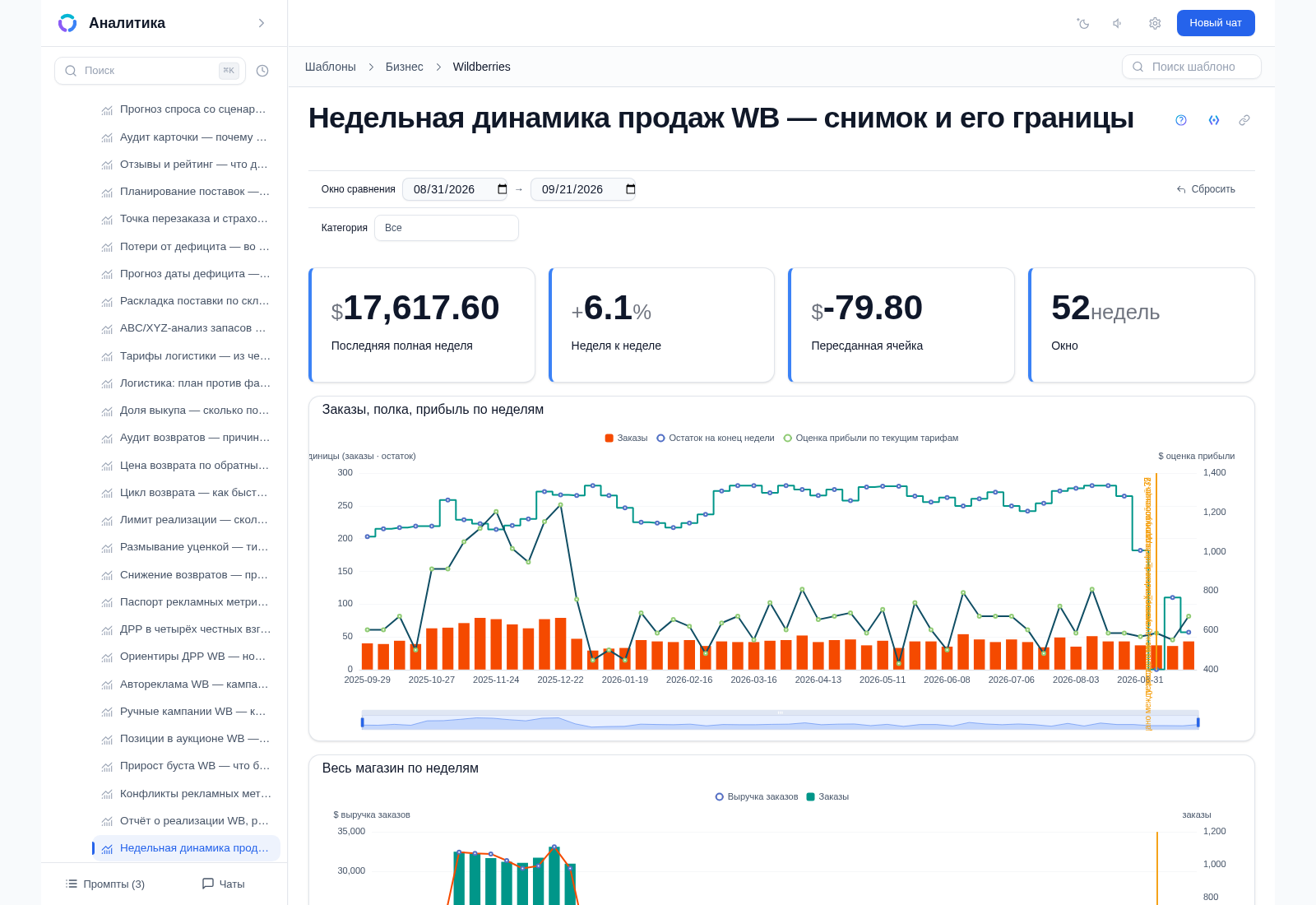Toggle Заказы legend in Весь магазин chart

[827, 796]
